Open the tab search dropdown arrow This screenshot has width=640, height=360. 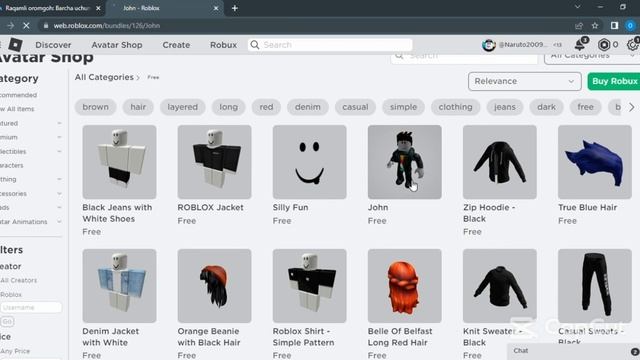click(578, 7)
